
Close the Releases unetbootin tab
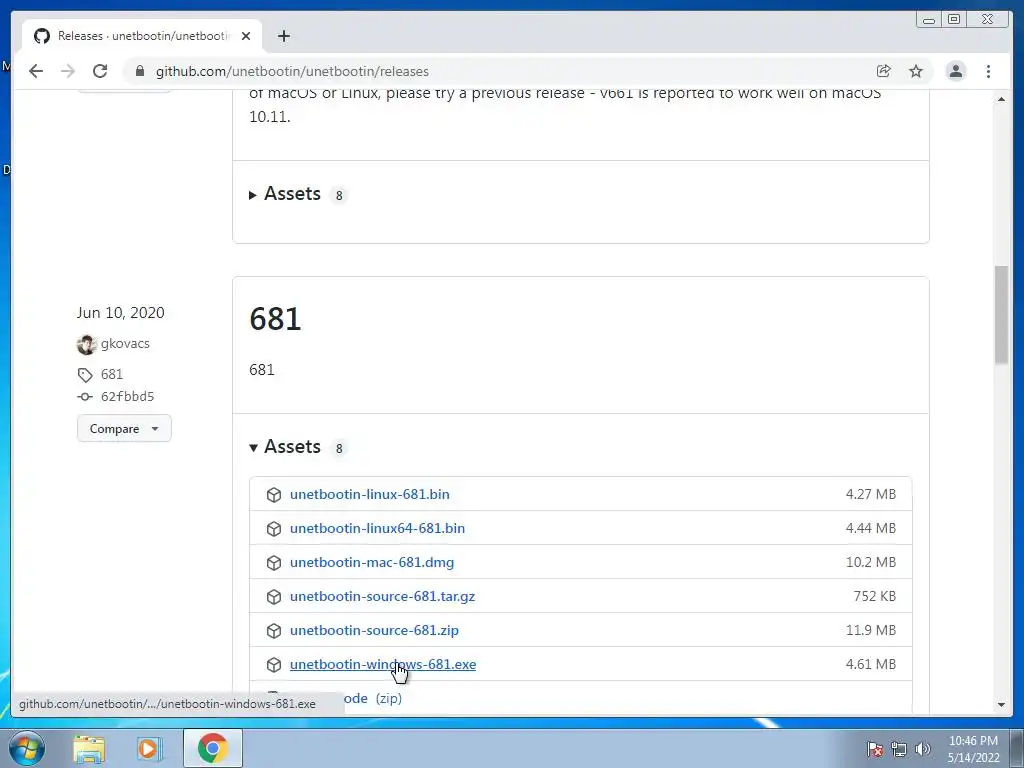[246, 36]
